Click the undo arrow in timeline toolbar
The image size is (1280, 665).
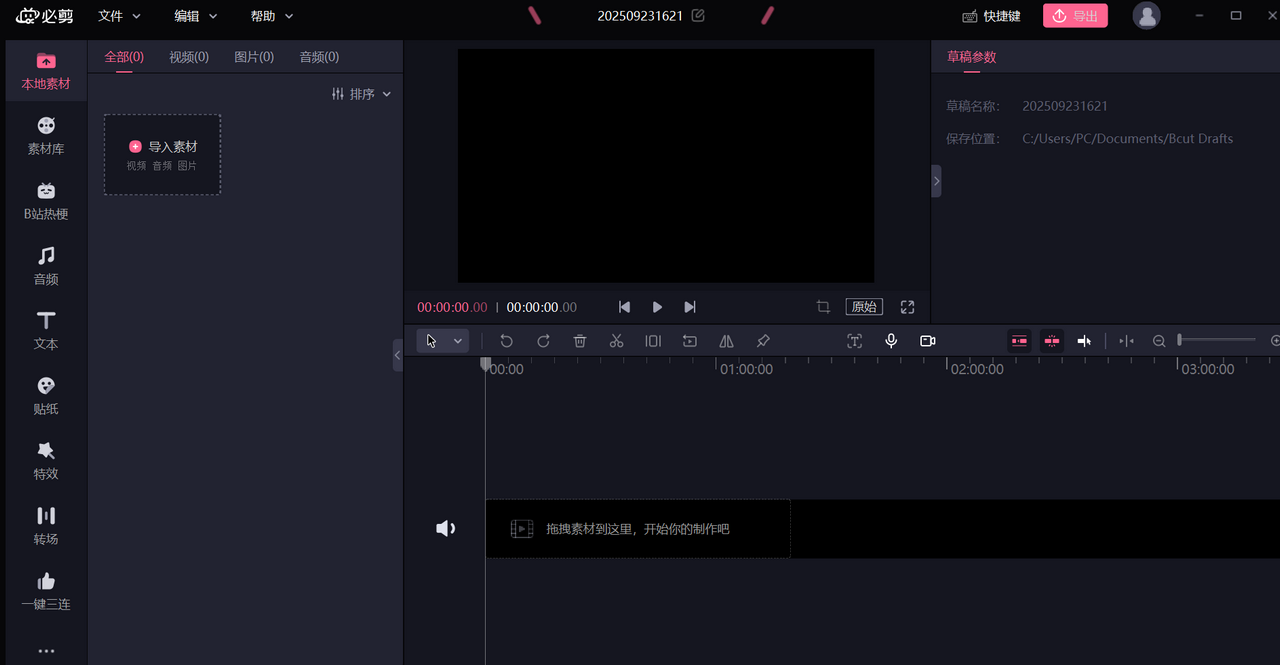click(x=507, y=341)
